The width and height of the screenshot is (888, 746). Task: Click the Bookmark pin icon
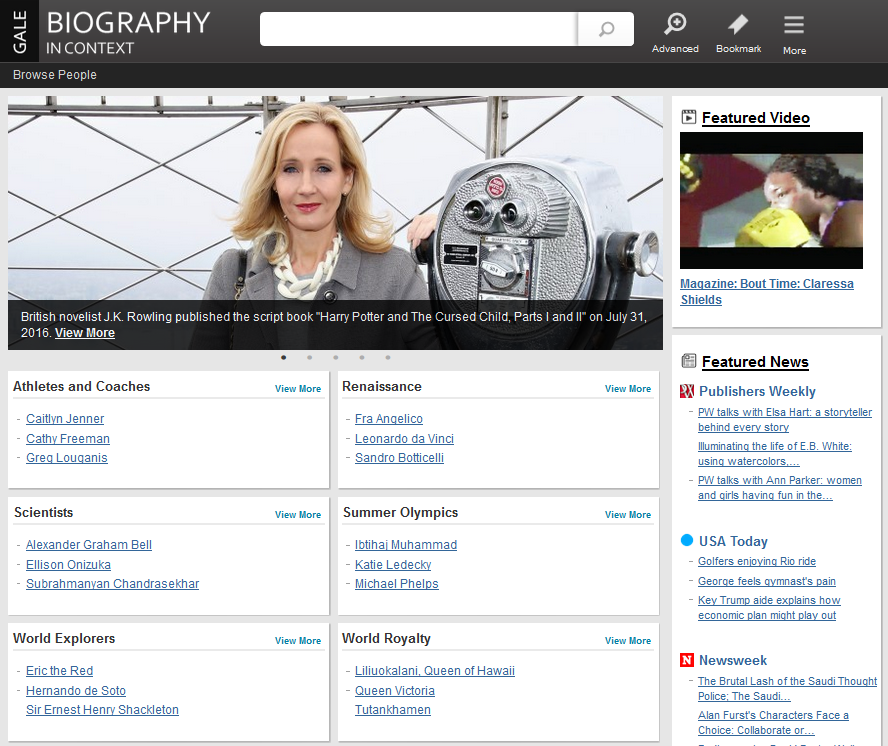tap(738, 25)
